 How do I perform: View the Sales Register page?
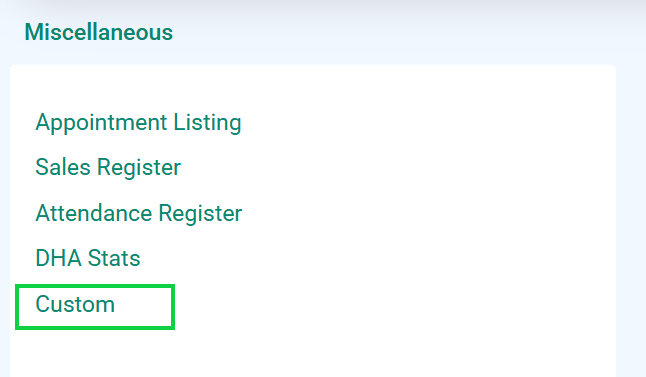(x=108, y=167)
